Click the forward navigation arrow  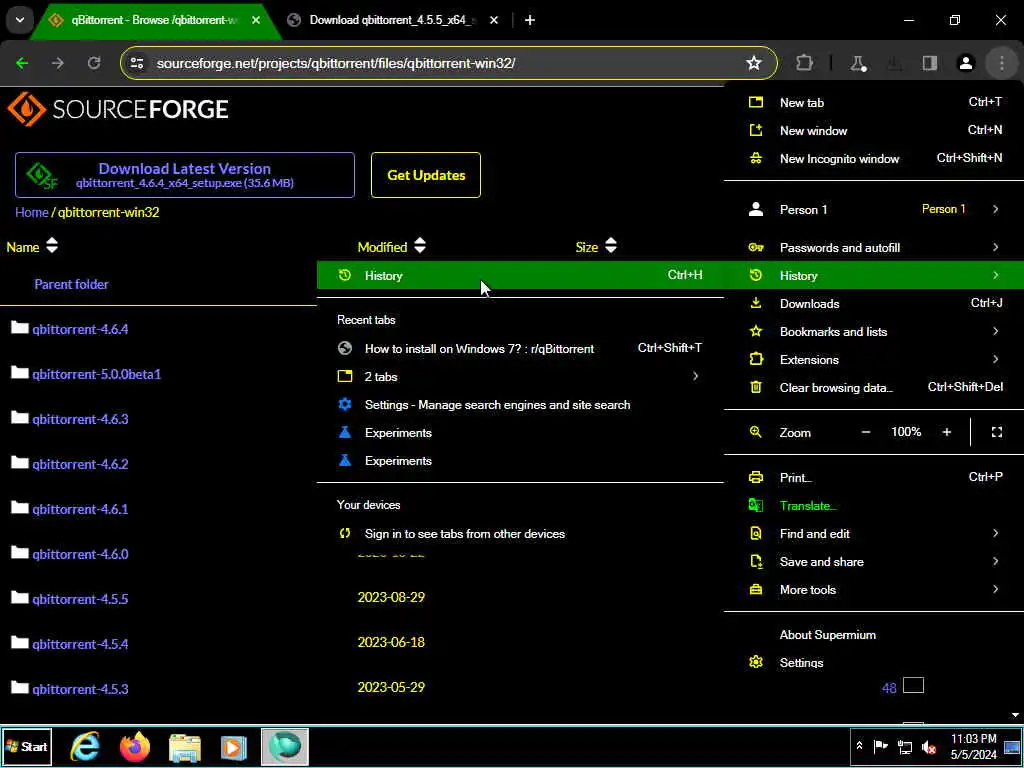coord(58,63)
